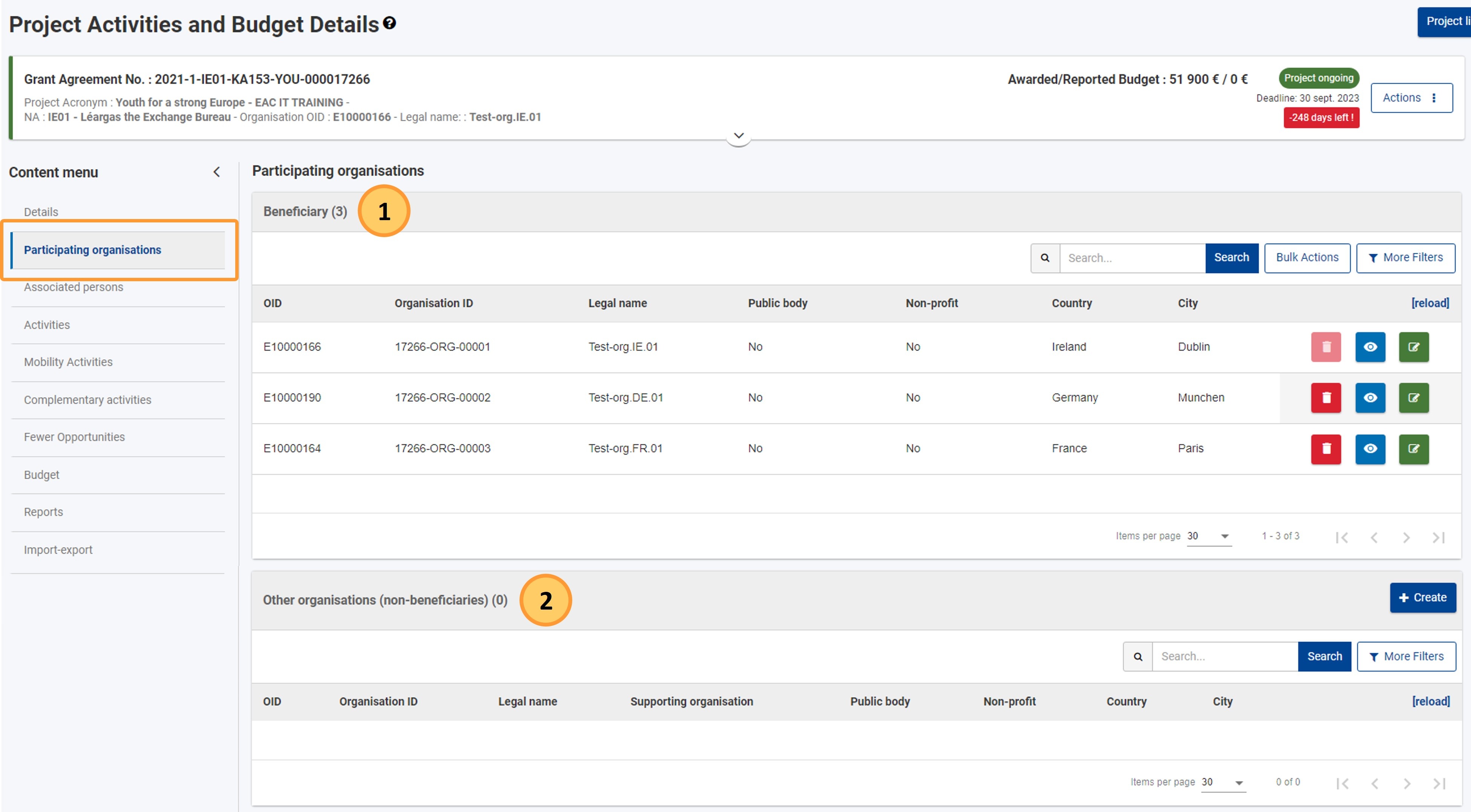This screenshot has height=812, width=1471.
Task: View Test-org.IE.01 organisation details
Action: click(x=1370, y=346)
